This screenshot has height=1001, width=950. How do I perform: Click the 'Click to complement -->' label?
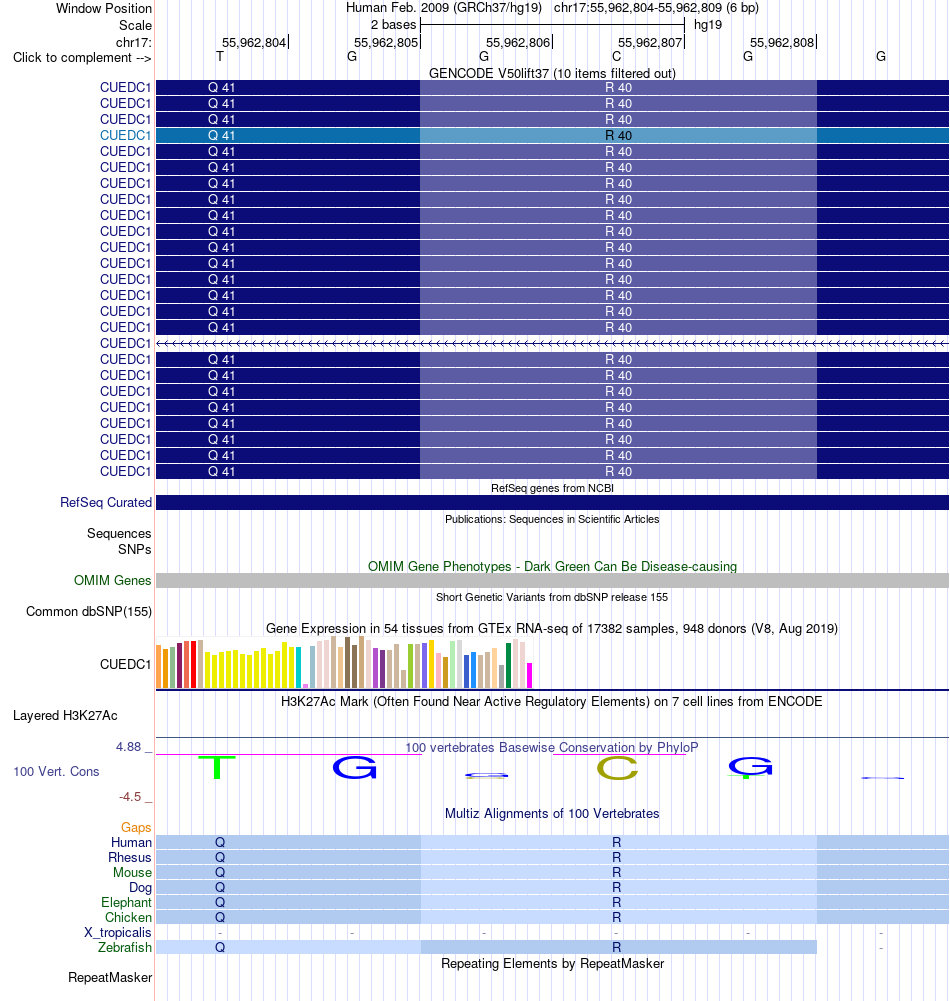(82, 57)
